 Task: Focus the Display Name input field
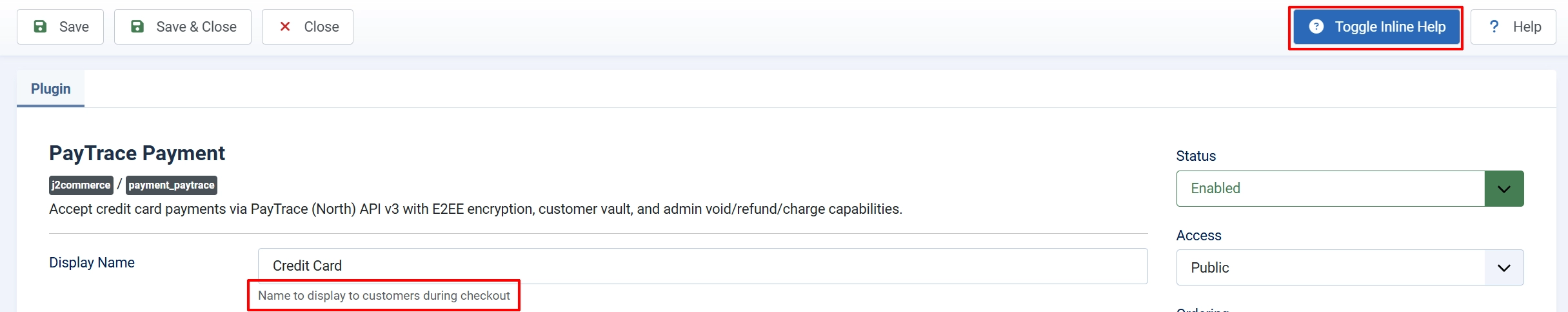click(702, 266)
